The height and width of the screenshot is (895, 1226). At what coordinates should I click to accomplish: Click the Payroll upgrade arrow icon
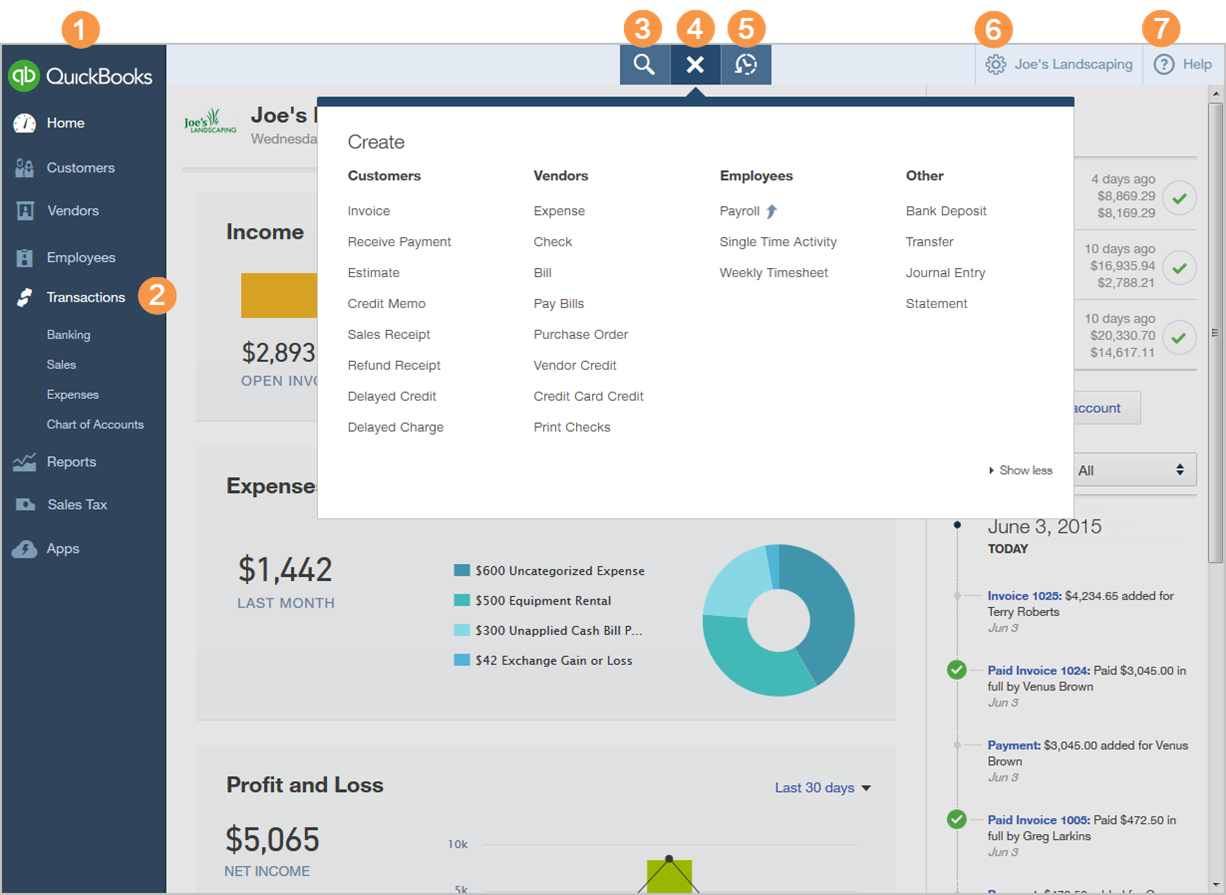771,211
